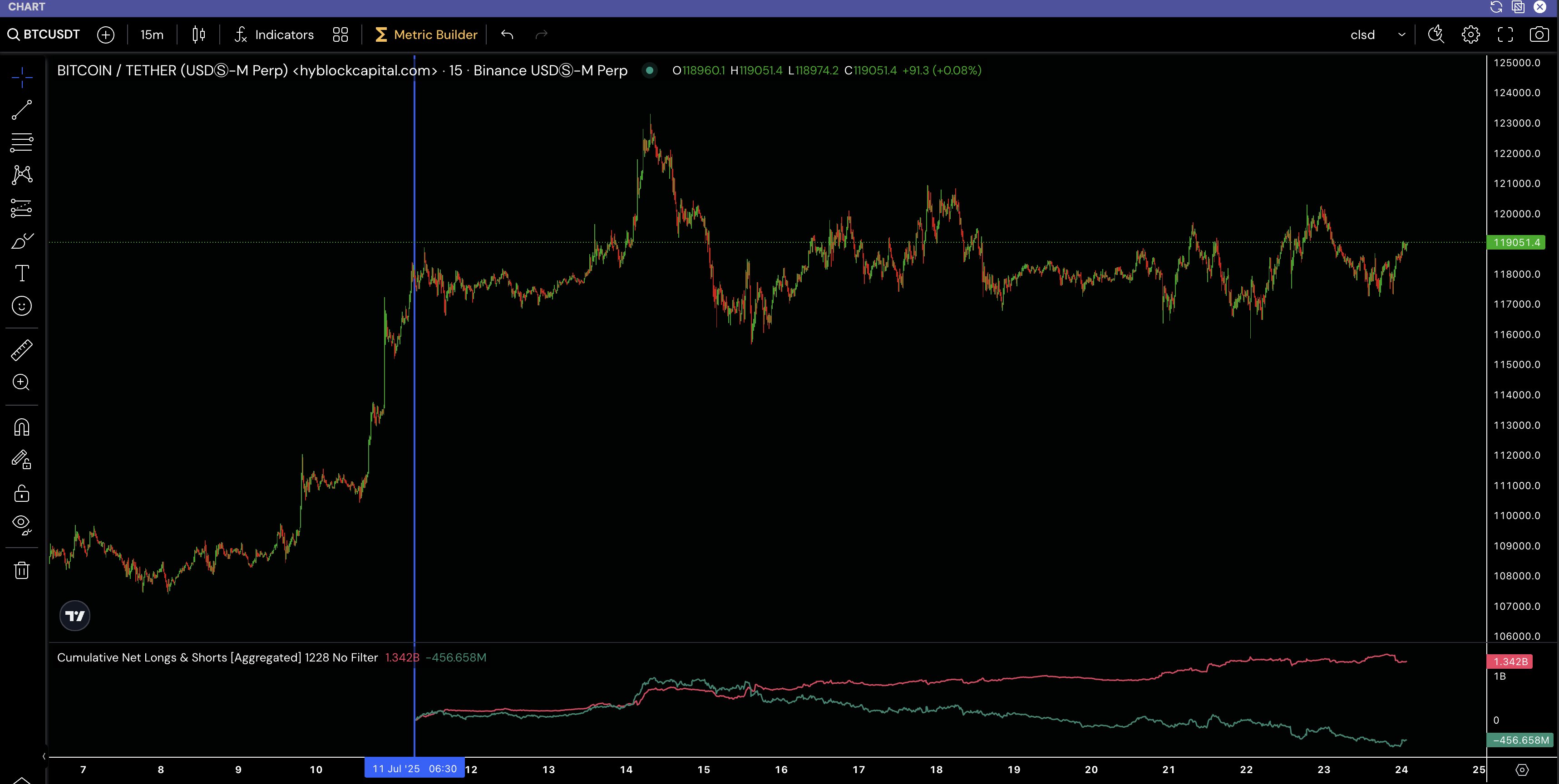Select the ruler measure tool
This screenshot has width=1559, height=784.
pyautogui.click(x=22, y=350)
